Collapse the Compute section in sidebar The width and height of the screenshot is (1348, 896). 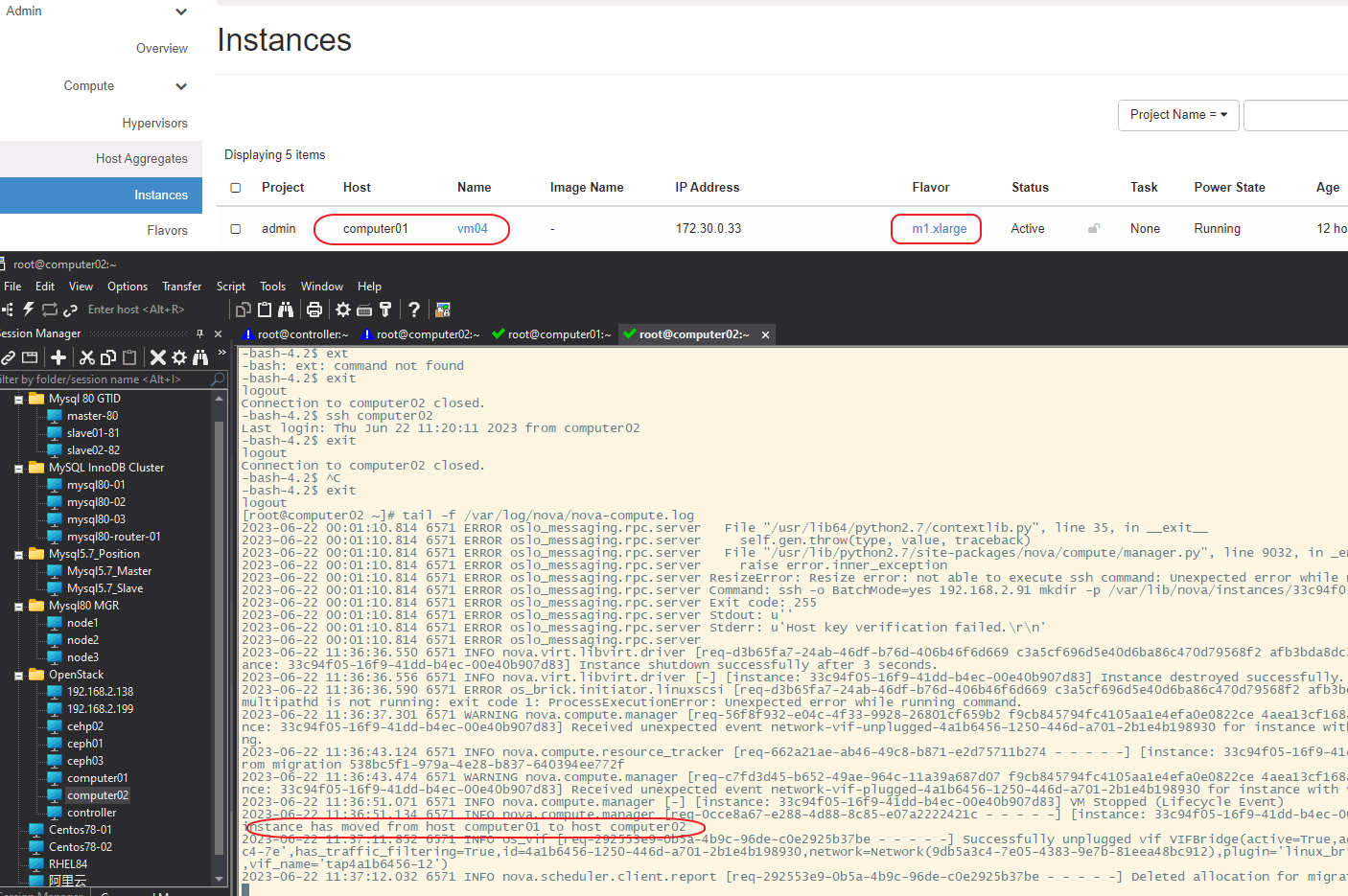pyautogui.click(x=181, y=86)
